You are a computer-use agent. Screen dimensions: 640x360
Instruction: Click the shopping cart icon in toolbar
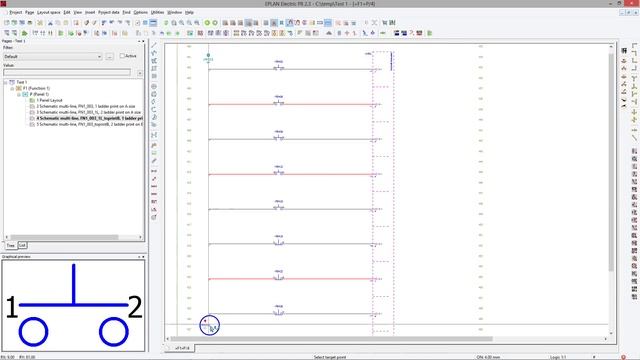click(x=384, y=23)
